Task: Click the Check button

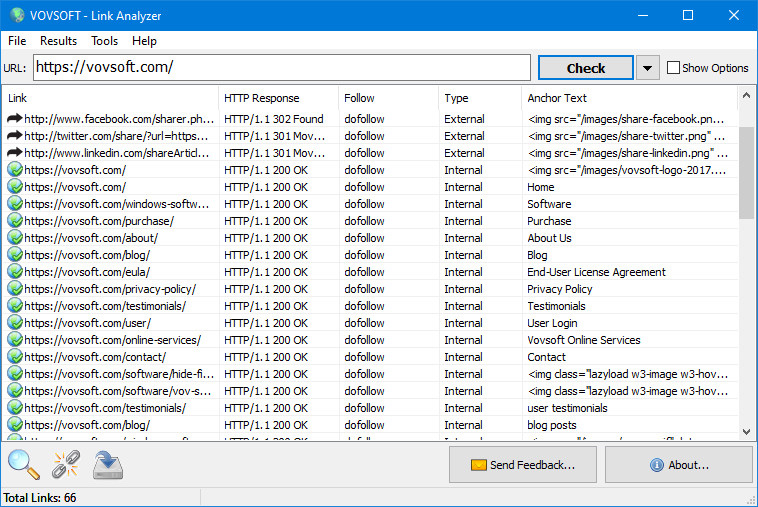Action: [x=585, y=68]
